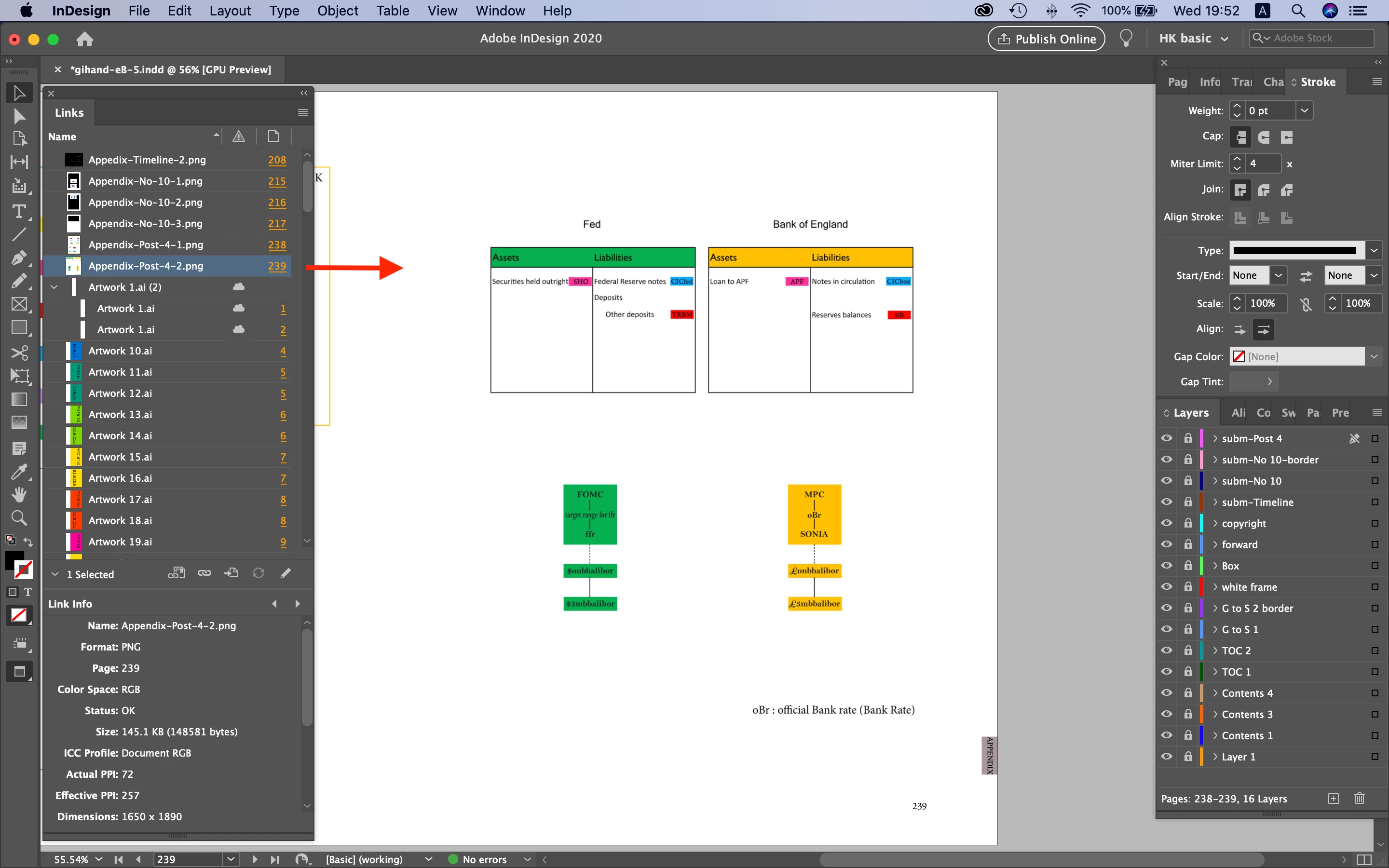
Task: Select the Scissors tool in toolbar
Action: tap(19, 352)
